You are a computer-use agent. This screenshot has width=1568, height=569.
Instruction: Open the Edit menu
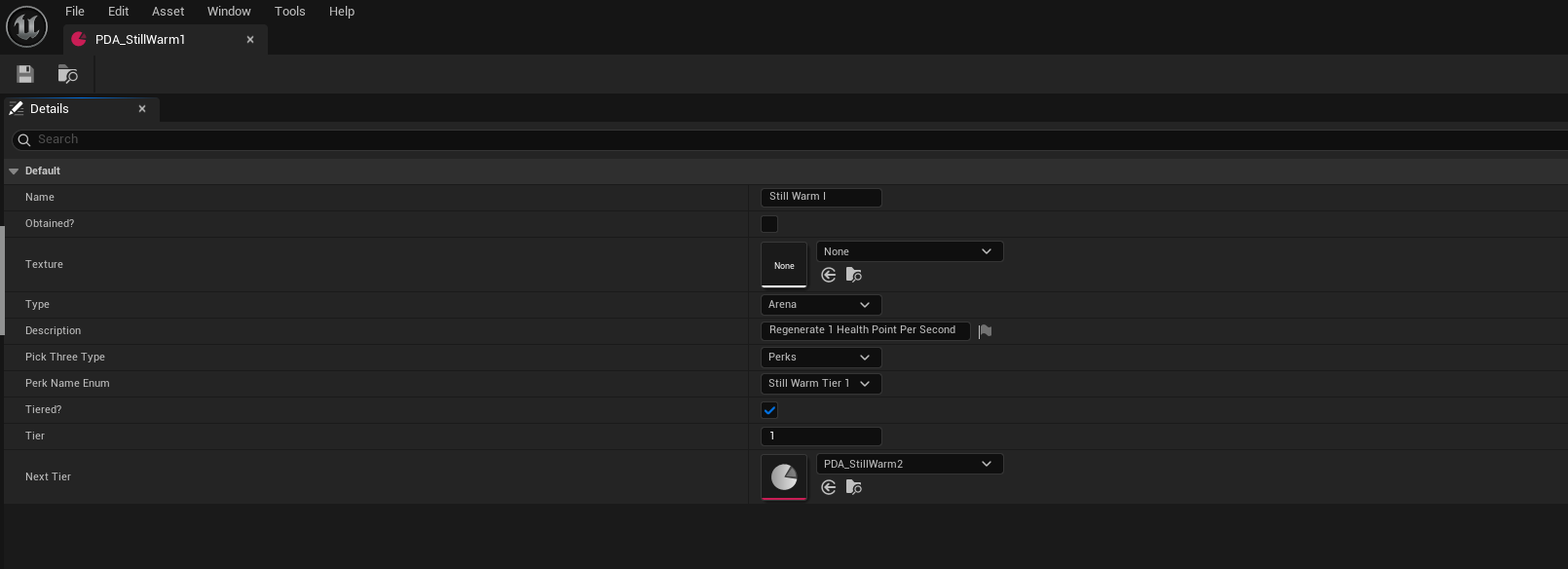pyautogui.click(x=119, y=12)
